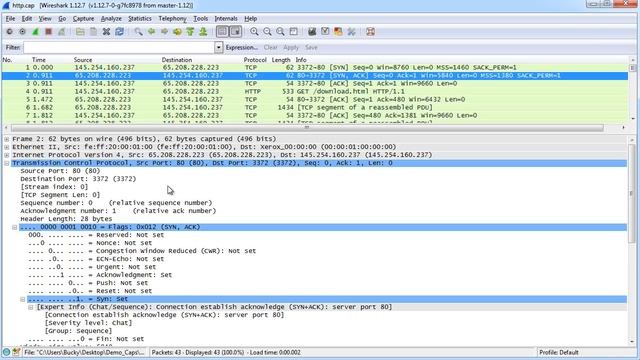Screen dimensions: 640x360
Task: Expand Internet Protocol Version 4 node
Action: (x=7, y=155)
